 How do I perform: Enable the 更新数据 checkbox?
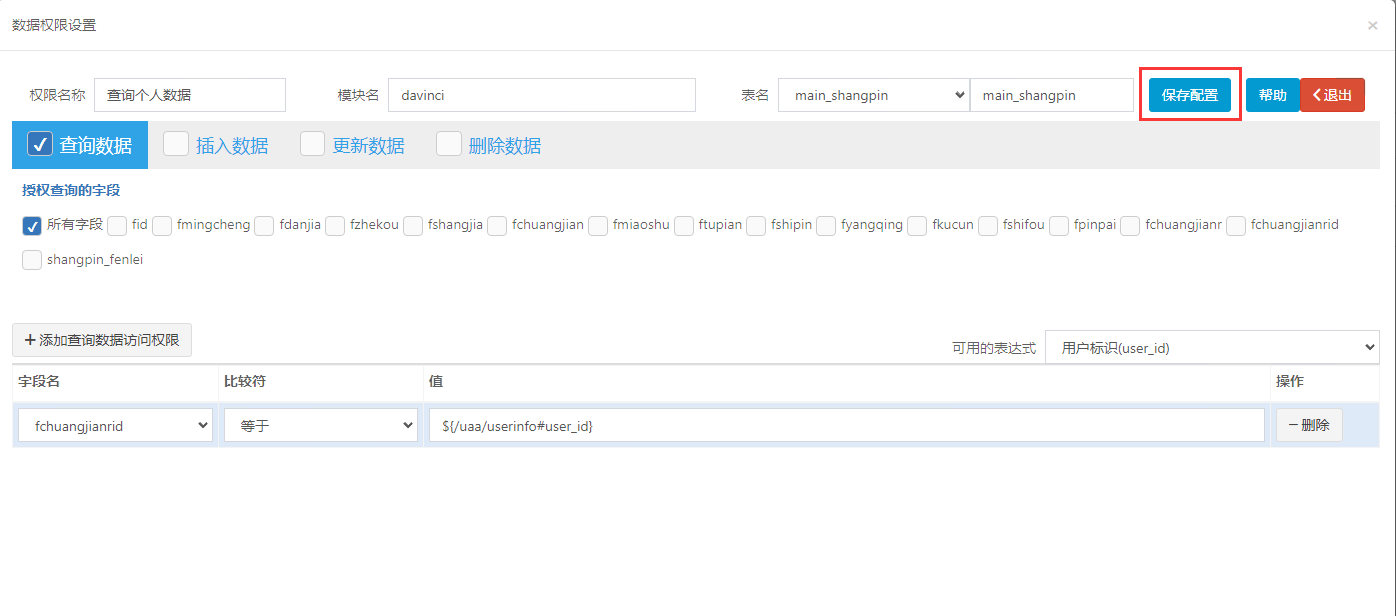pyautogui.click(x=312, y=144)
